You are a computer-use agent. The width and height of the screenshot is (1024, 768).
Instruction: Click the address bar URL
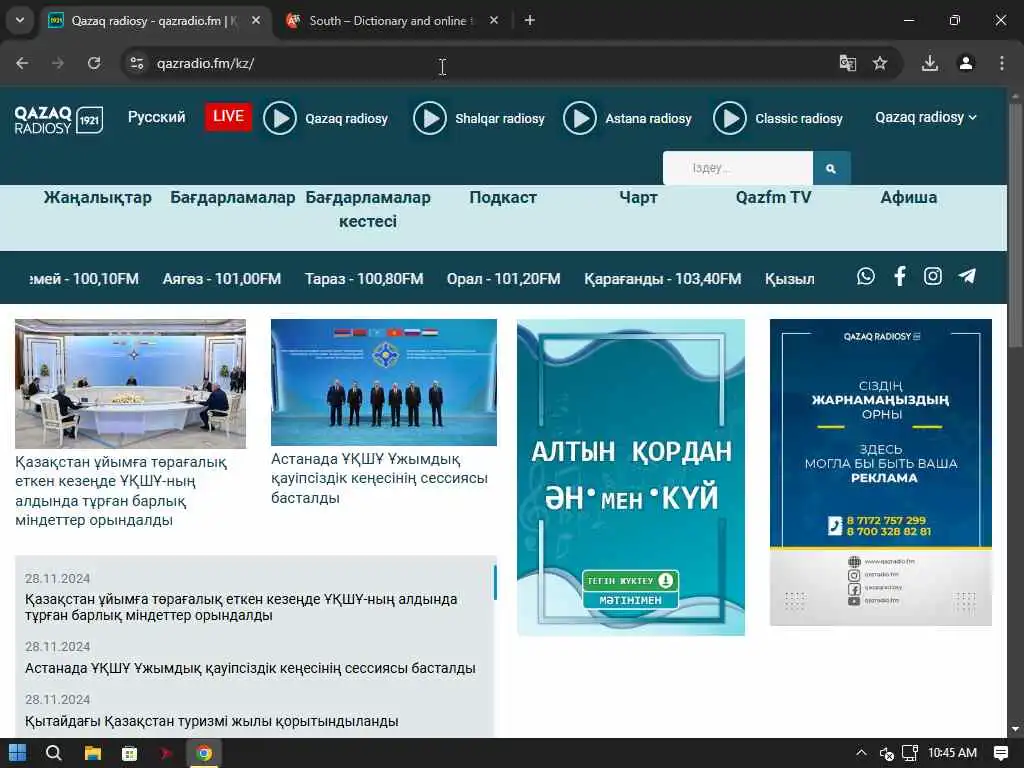pyautogui.click(x=205, y=63)
